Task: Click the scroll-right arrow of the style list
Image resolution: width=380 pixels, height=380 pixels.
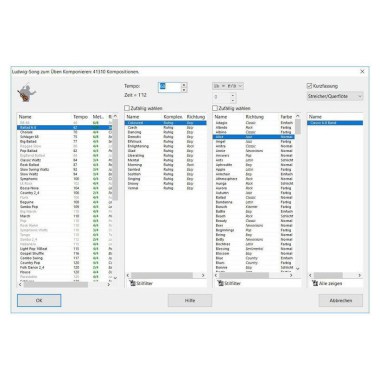Action: click(x=108, y=284)
